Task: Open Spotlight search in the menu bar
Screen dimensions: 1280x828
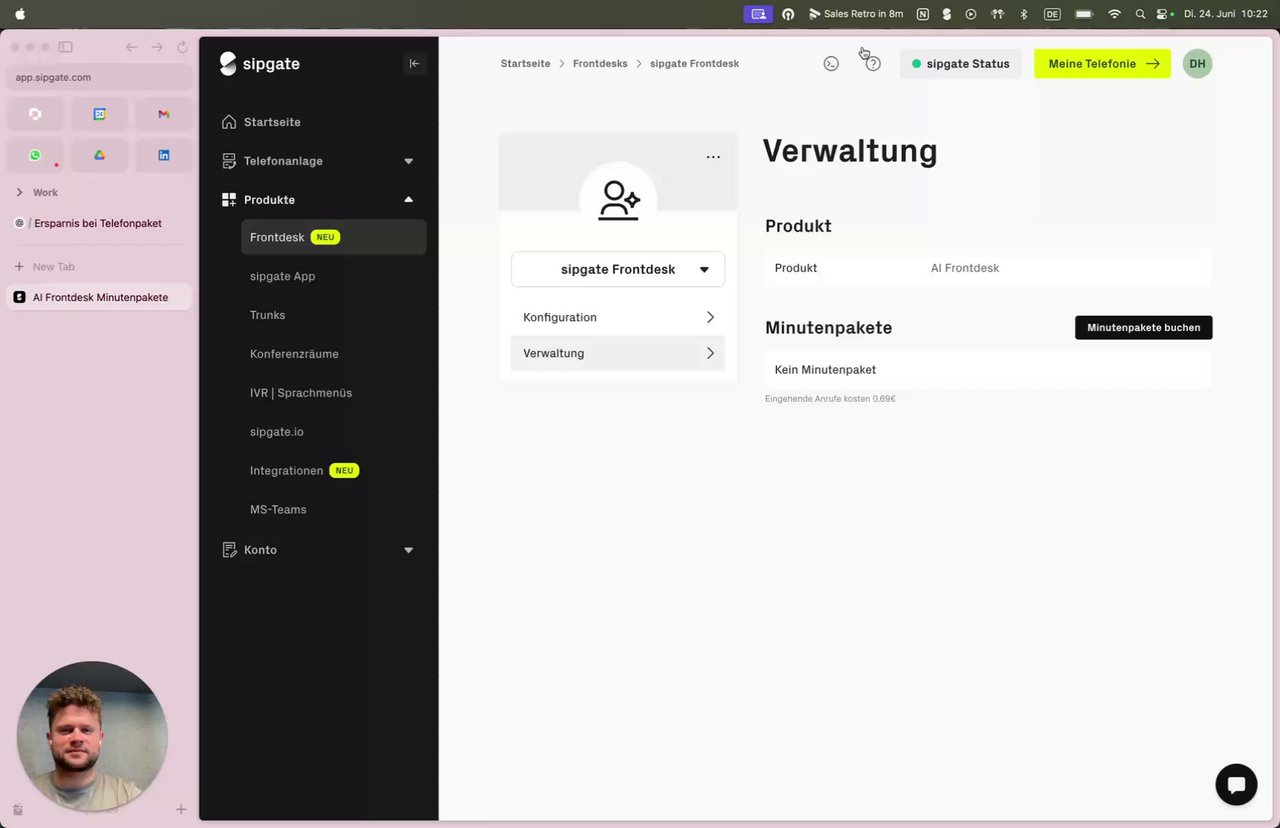Action: point(1140,14)
